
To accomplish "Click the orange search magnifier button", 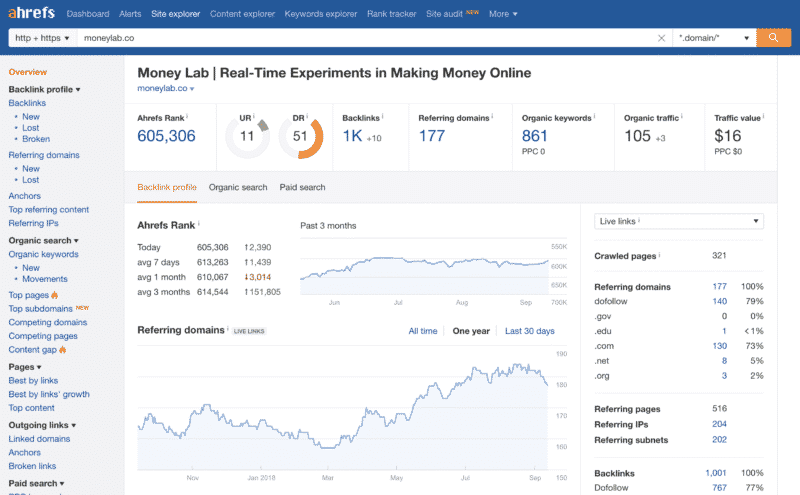I will (773, 38).
